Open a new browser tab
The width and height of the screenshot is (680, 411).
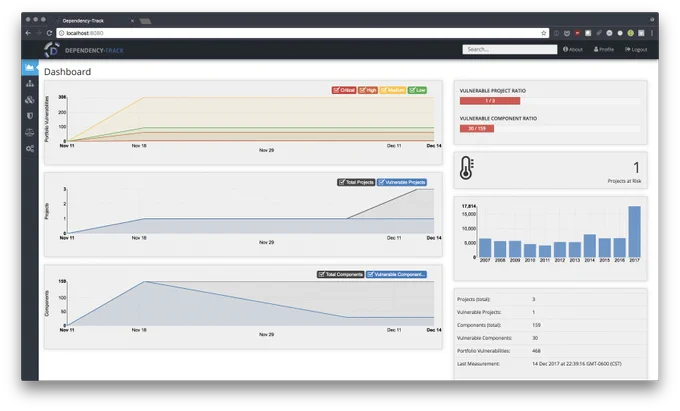click(x=145, y=21)
